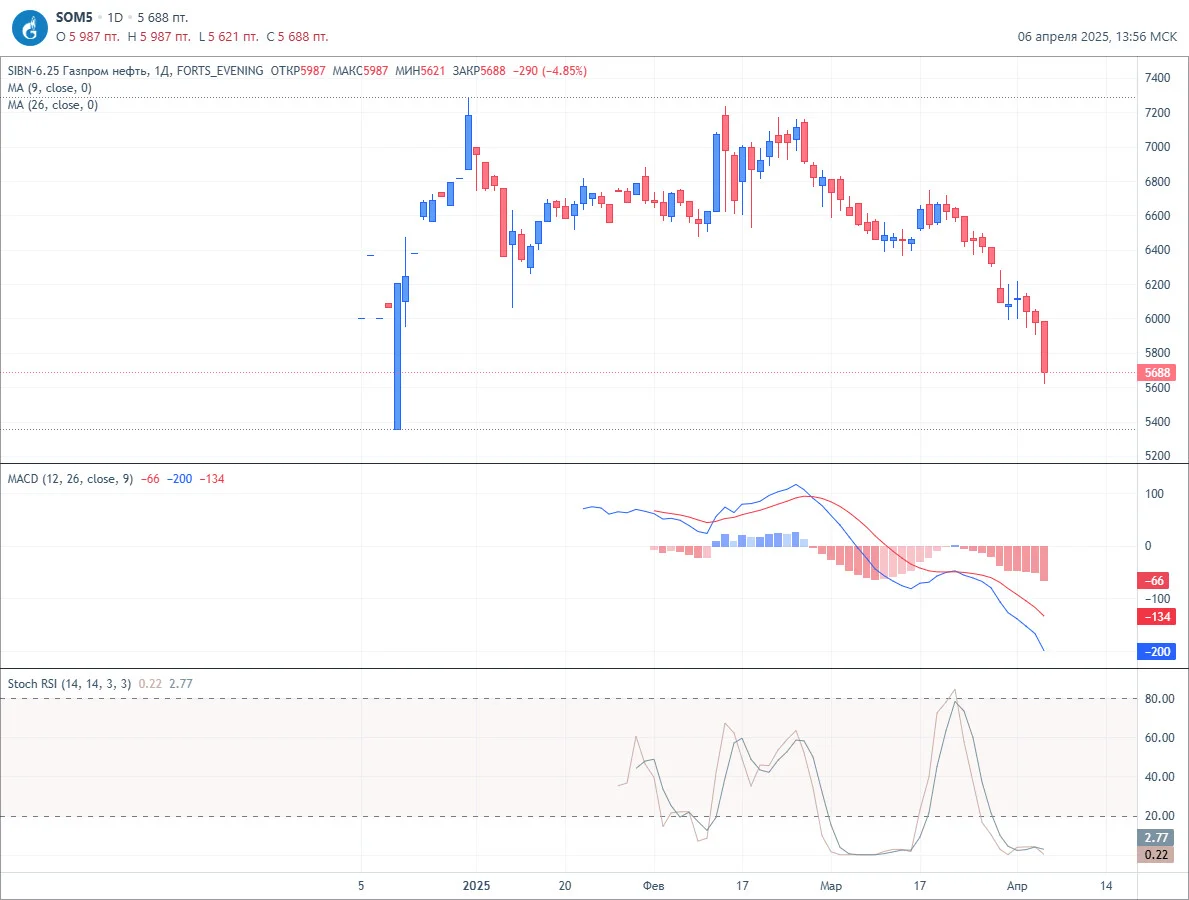Click the blue -200 MACD value tag

[x=1156, y=651]
